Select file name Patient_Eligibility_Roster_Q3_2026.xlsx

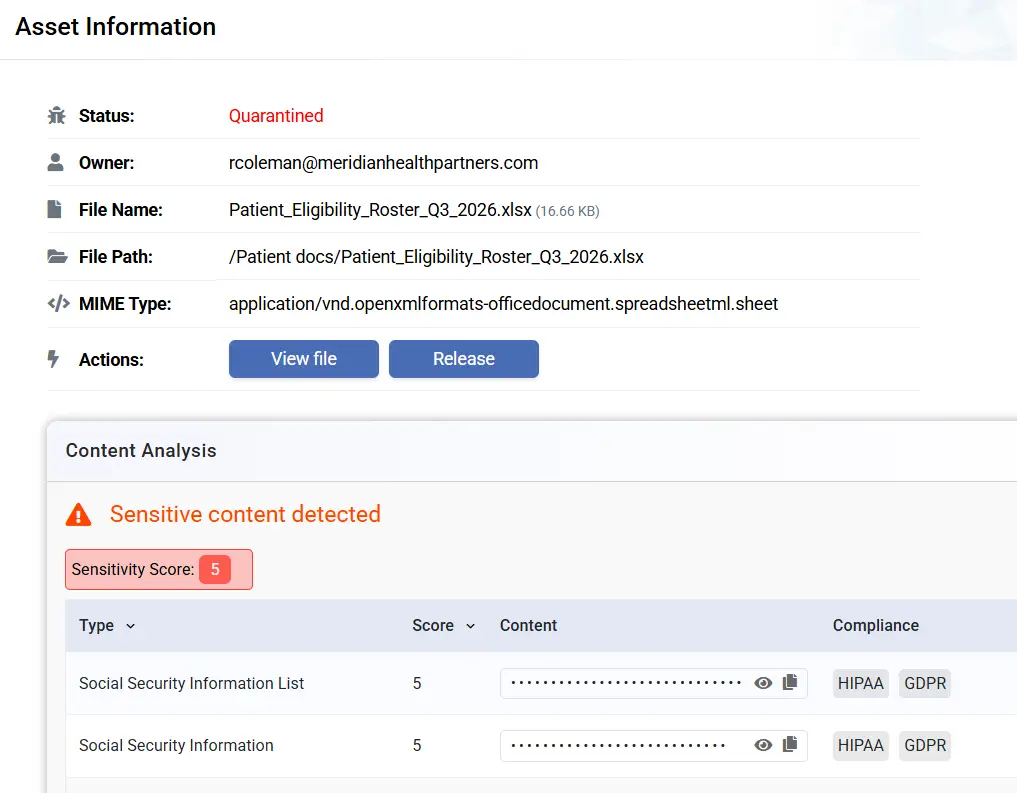pos(380,210)
